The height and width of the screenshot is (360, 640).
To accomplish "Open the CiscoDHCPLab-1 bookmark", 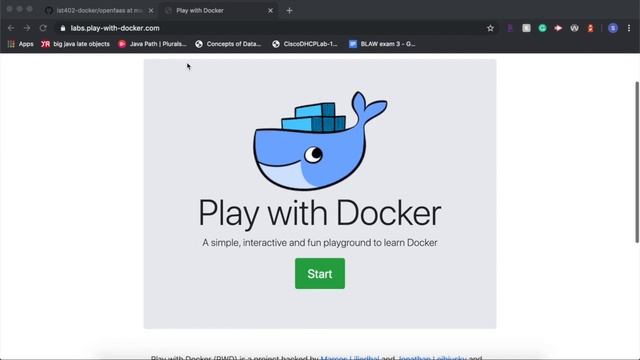I will 305,44.
